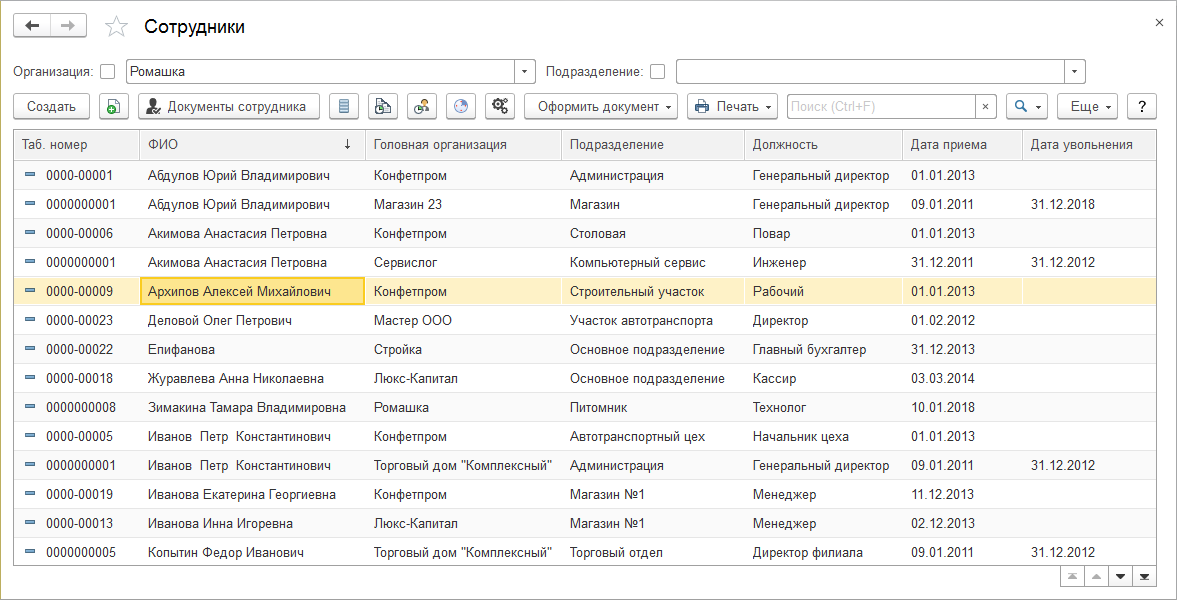This screenshot has height=600, width=1177.
Task: Open the Оформить документ dropdown menu
Action: (601, 106)
